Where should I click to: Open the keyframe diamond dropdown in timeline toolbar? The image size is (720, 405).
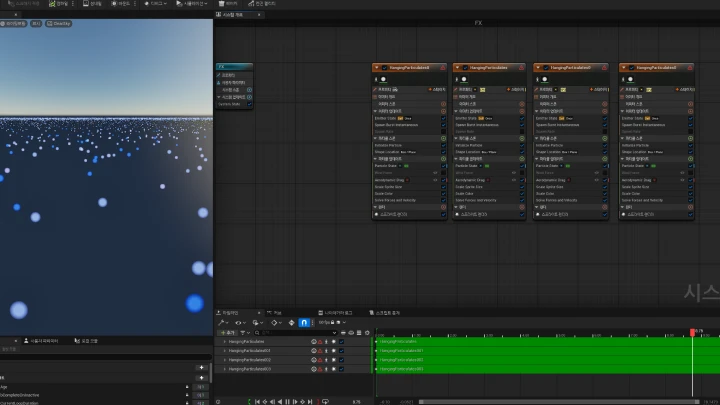[x=276, y=323]
